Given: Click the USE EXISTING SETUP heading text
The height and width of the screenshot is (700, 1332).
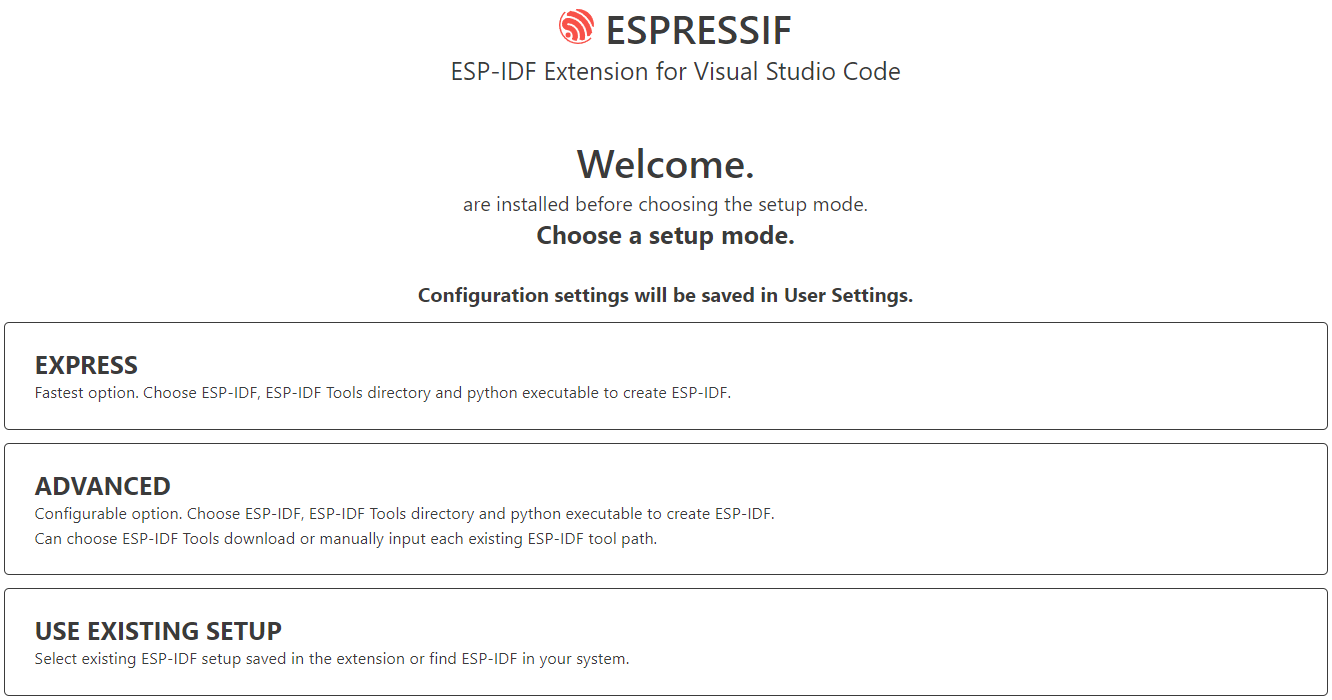Looking at the screenshot, I should (158, 631).
